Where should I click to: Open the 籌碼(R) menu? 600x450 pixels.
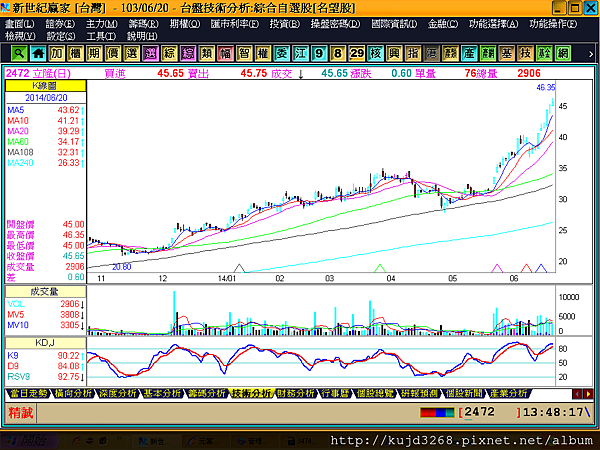[143, 24]
